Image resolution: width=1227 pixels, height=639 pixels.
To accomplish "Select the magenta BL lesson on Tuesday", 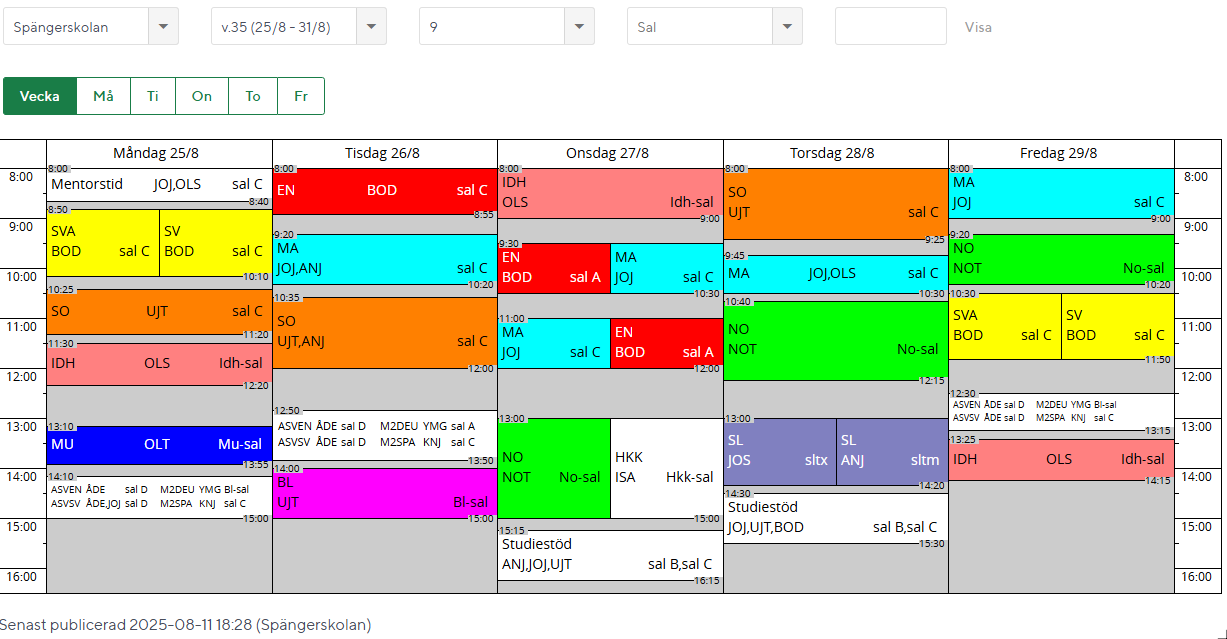I will 384,495.
